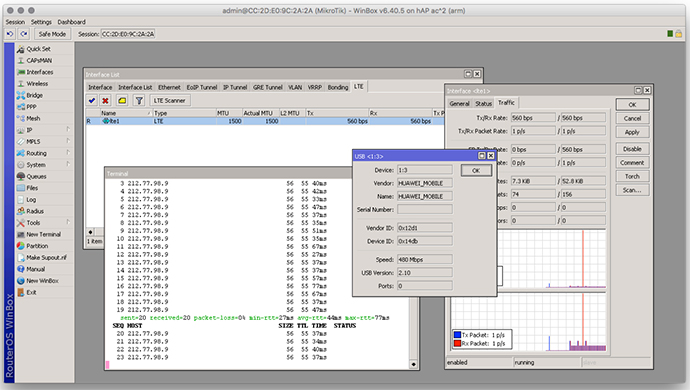The width and height of the screenshot is (690, 390).
Task: Click the LTE Scanner button
Action: click(x=169, y=101)
